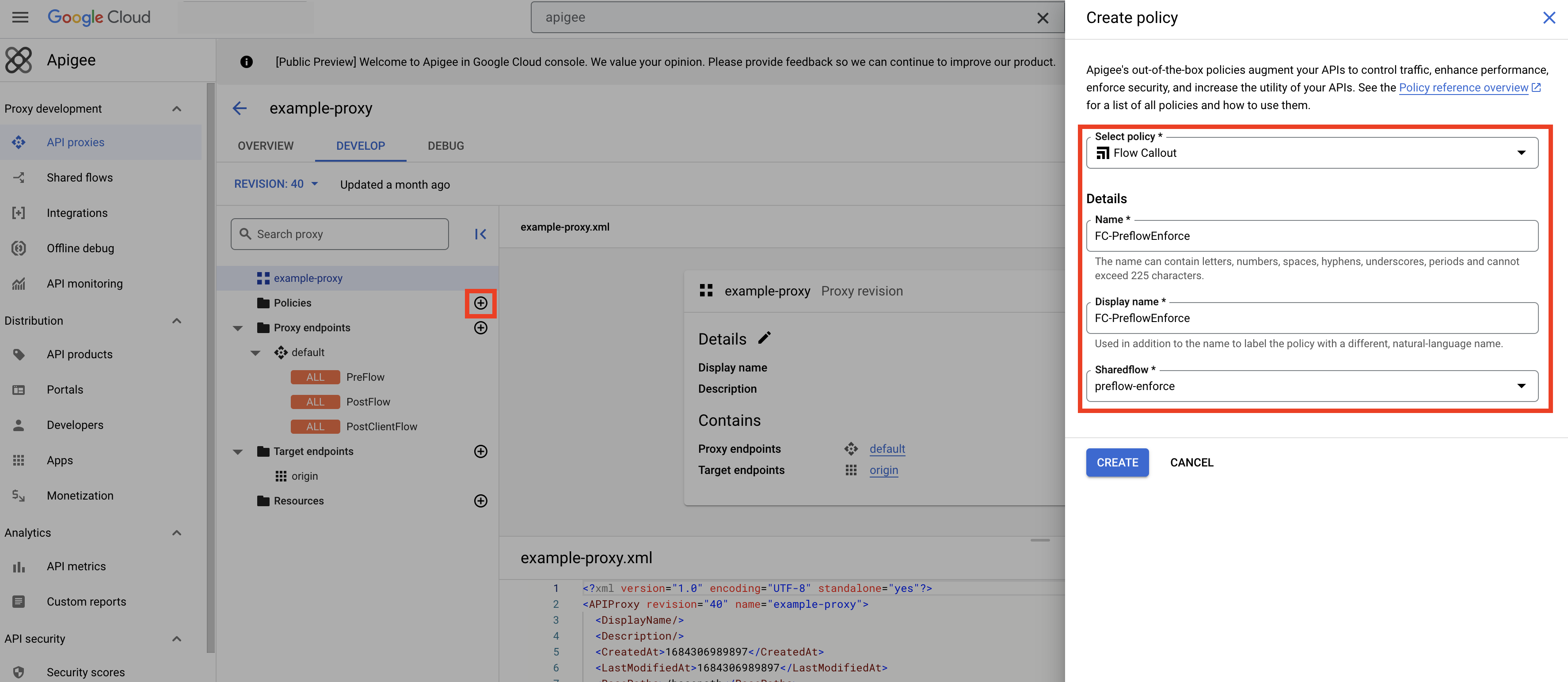Add a new proxy endpoint with plus icon
The height and width of the screenshot is (682, 1568).
coord(480,328)
